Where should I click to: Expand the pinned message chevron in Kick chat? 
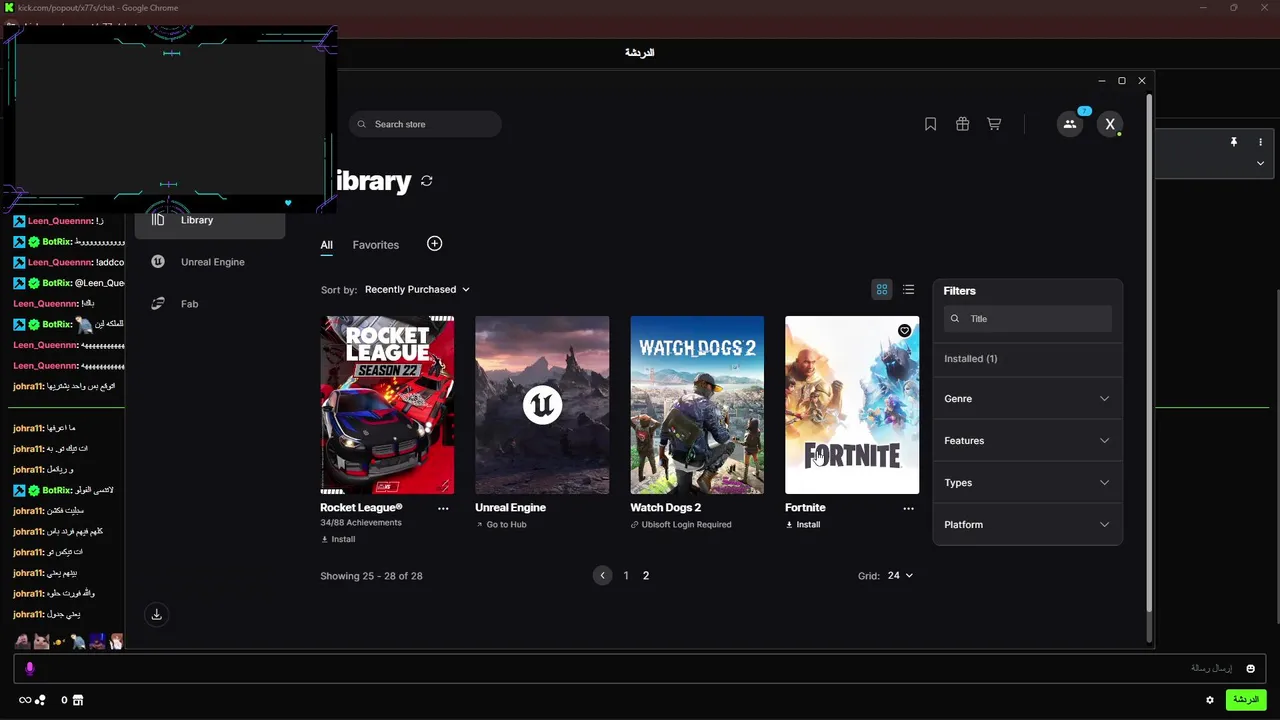point(1260,163)
